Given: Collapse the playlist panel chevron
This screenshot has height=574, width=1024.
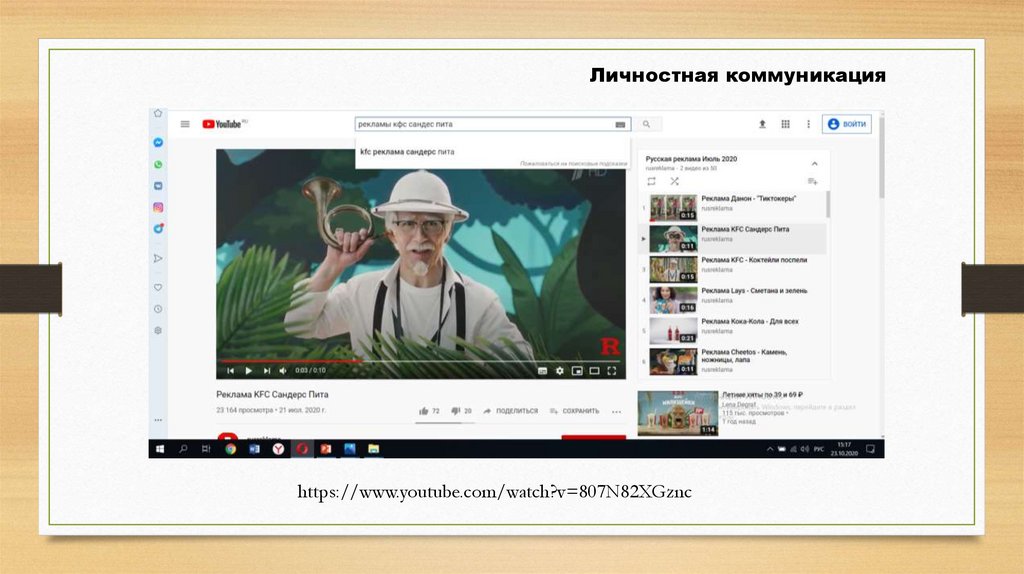Looking at the screenshot, I should click(x=814, y=163).
